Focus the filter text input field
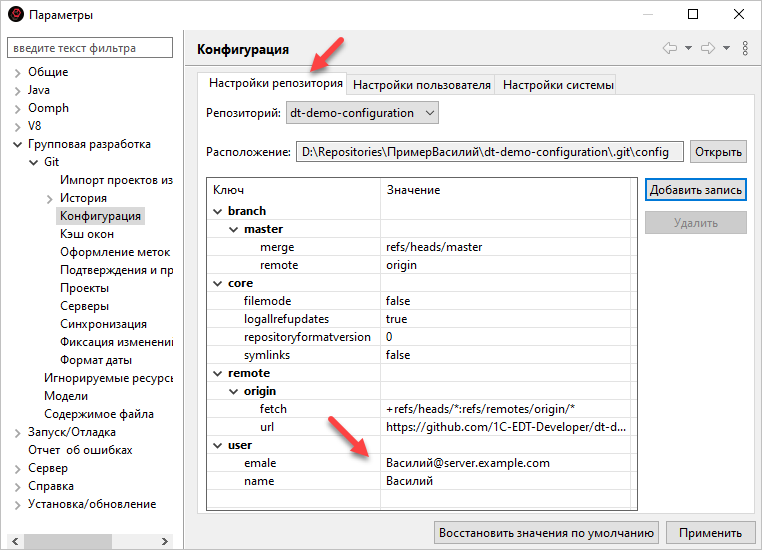This screenshot has width=762, height=550. (90, 48)
